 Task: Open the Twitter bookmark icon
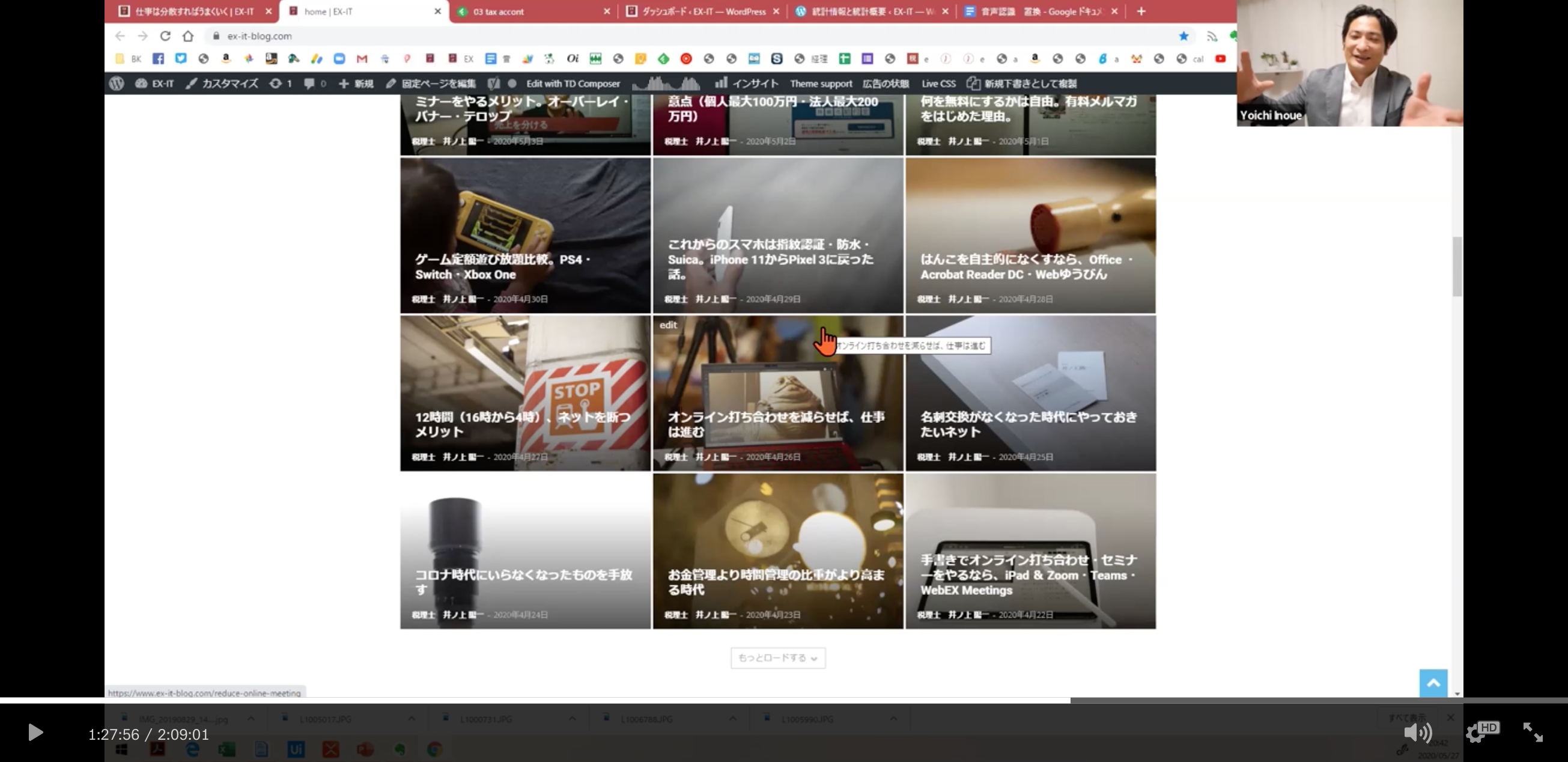point(181,58)
